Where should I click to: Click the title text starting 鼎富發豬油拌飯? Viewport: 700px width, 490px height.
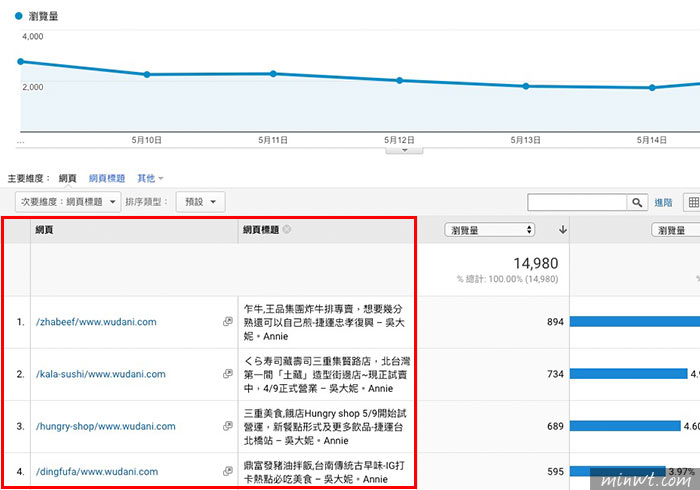coord(324,472)
